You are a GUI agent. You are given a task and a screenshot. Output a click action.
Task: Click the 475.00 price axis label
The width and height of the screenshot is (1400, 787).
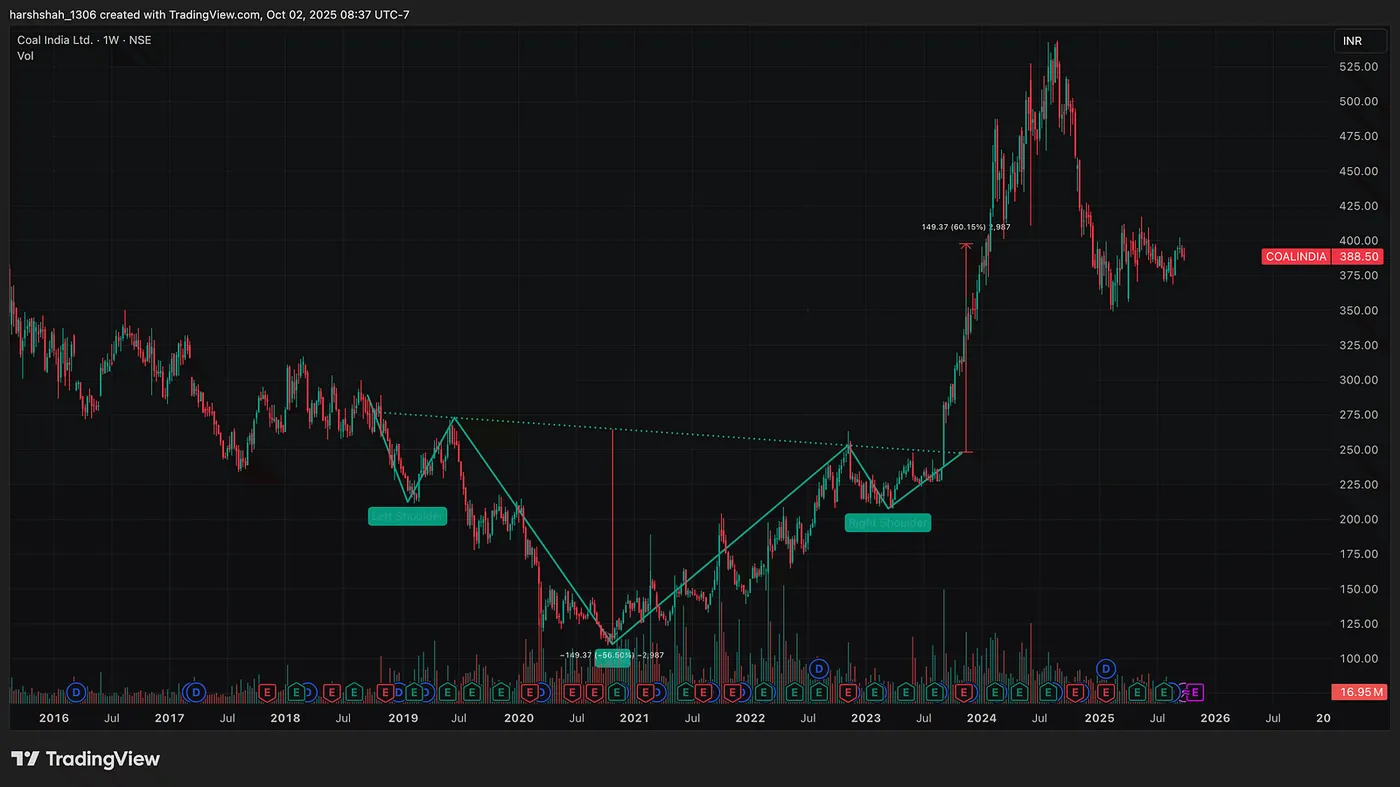coord(1357,136)
